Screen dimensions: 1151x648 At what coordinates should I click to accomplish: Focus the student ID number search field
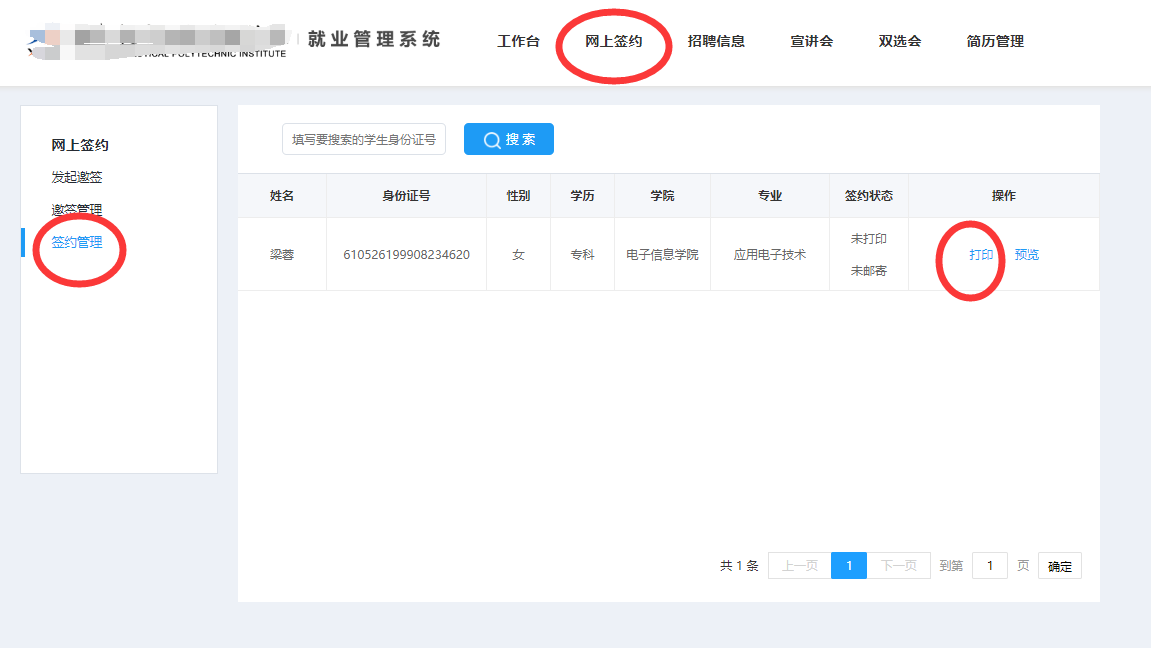364,140
